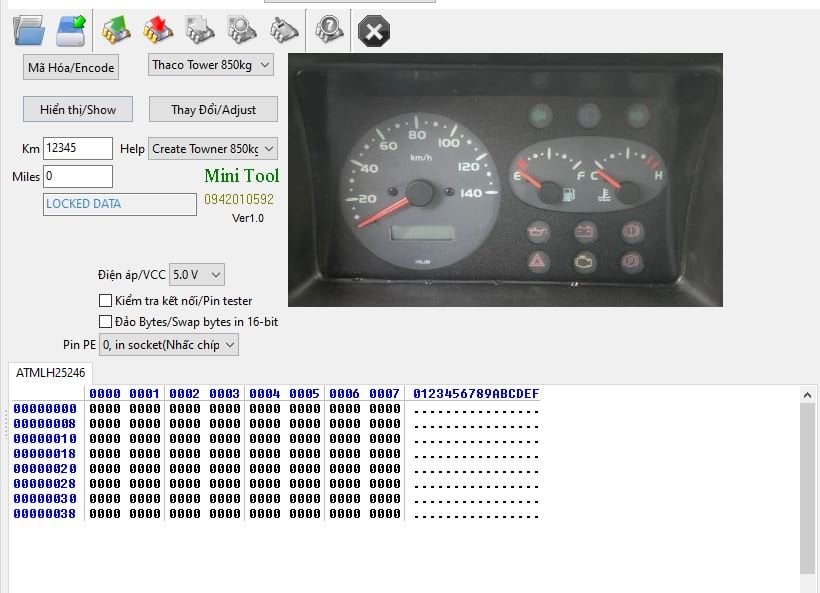This screenshot has width=820, height=593.
Task: Click column 0004 cell in row 00000020
Action: tap(265, 469)
